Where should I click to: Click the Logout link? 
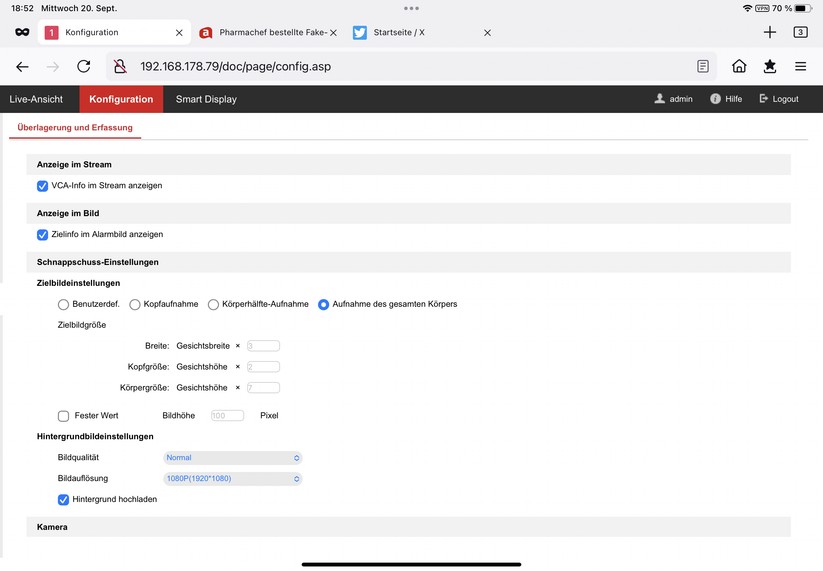pos(779,99)
